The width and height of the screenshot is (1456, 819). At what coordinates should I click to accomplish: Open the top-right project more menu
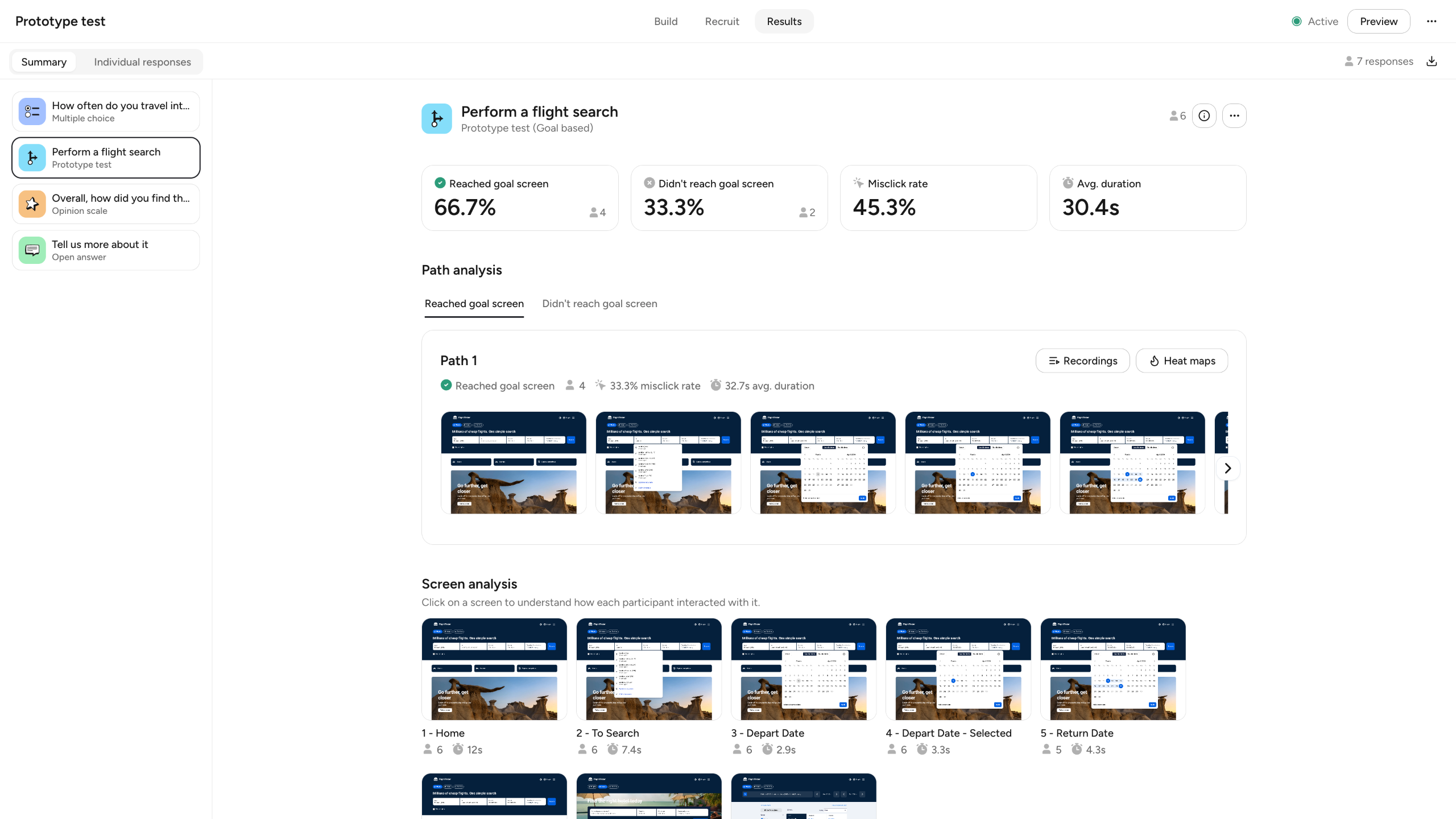coord(1432,22)
